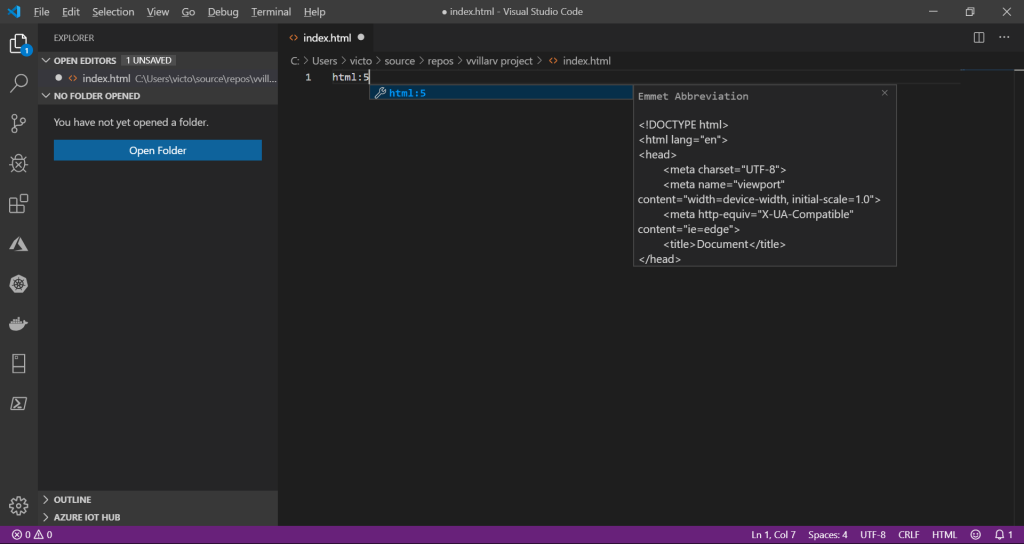Open the Help menu
1024x544 pixels.
tap(314, 12)
